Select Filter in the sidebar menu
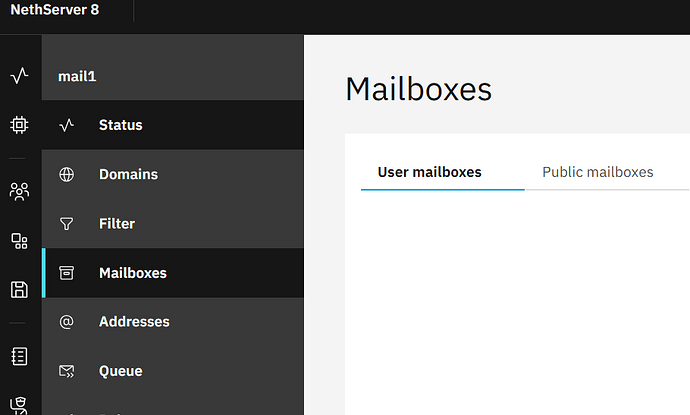 coord(116,224)
